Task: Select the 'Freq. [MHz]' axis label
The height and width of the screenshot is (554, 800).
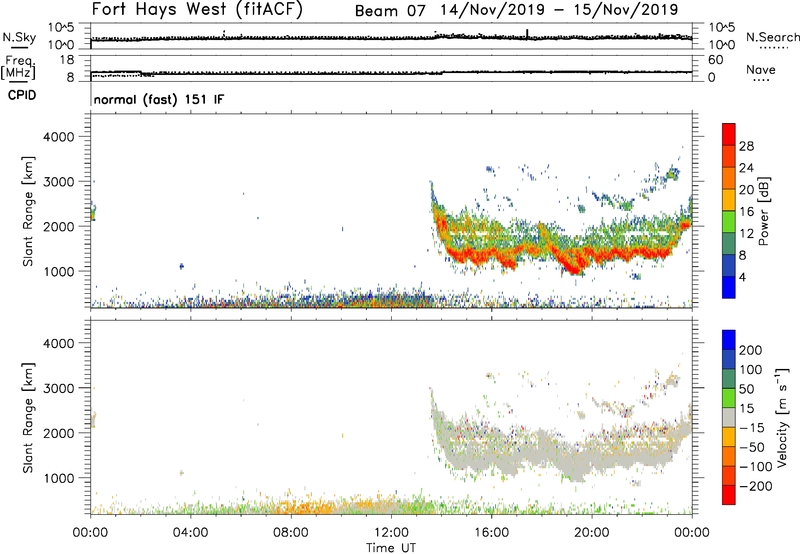Action: (x=18, y=68)
